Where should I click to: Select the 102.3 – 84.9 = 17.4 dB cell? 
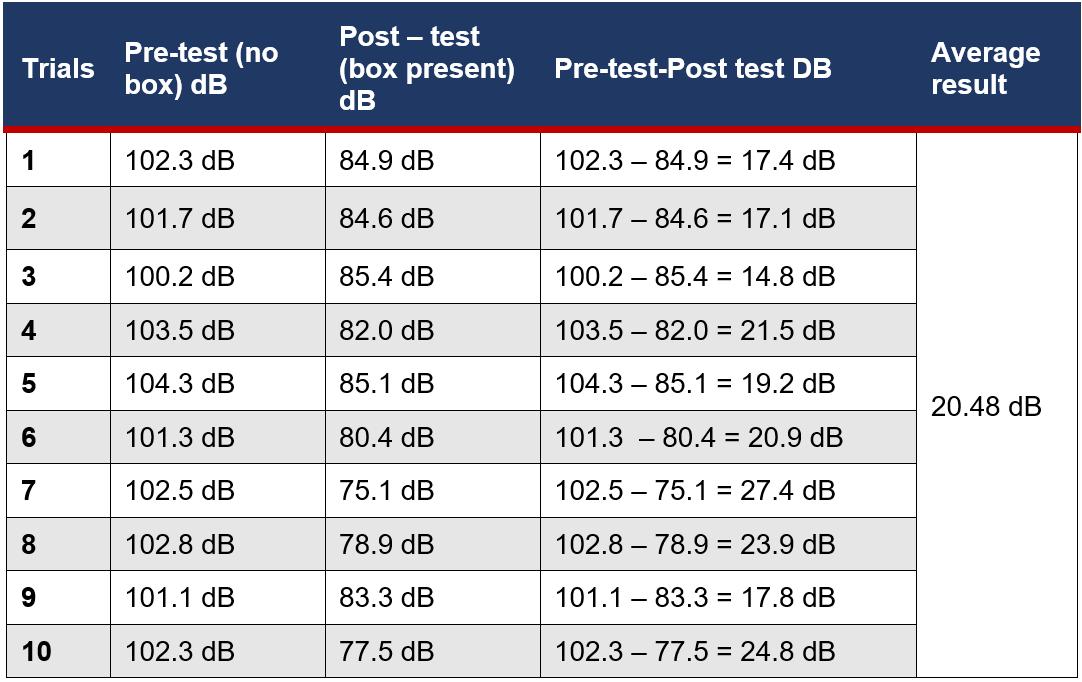[728, 160]
